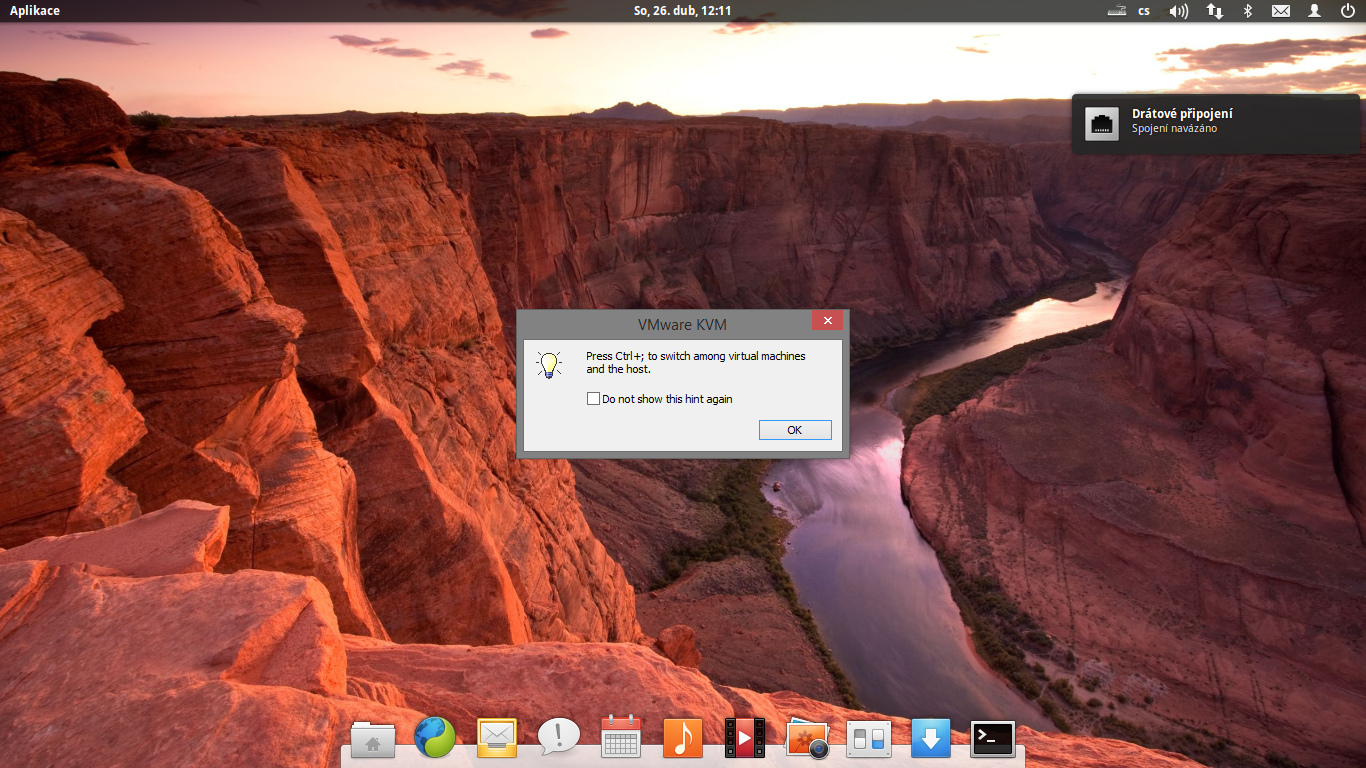Launch the video player from the dock

click(x=744, y=737)
